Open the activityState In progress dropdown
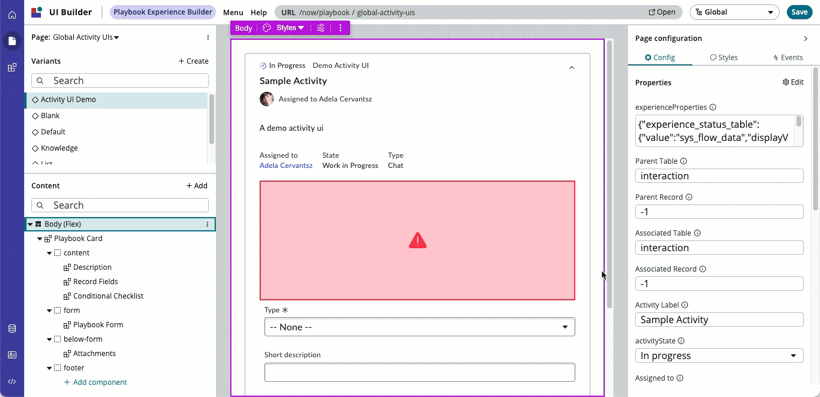820x397 pixels. (719, 356)
